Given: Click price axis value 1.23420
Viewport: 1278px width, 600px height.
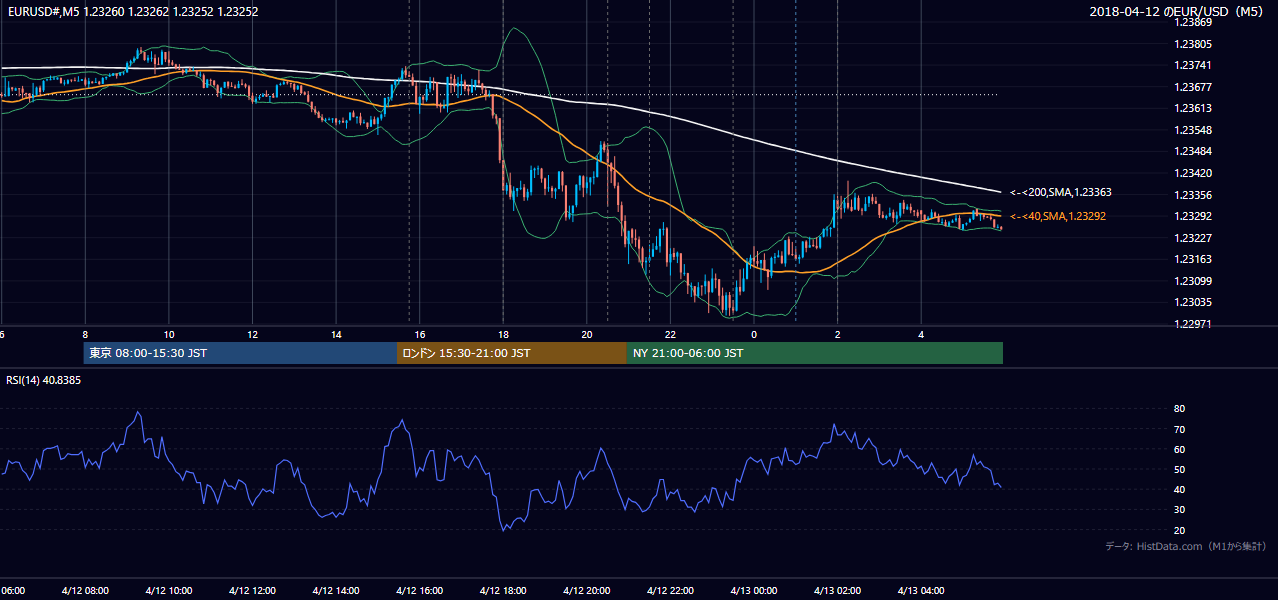Looking at the screenshot, I should pos(1192,173).
